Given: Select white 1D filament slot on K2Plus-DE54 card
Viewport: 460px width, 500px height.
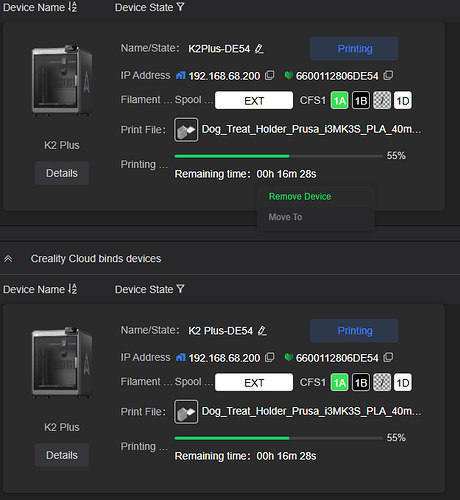Looking at the screenshot, I should (x=403, y=100).
